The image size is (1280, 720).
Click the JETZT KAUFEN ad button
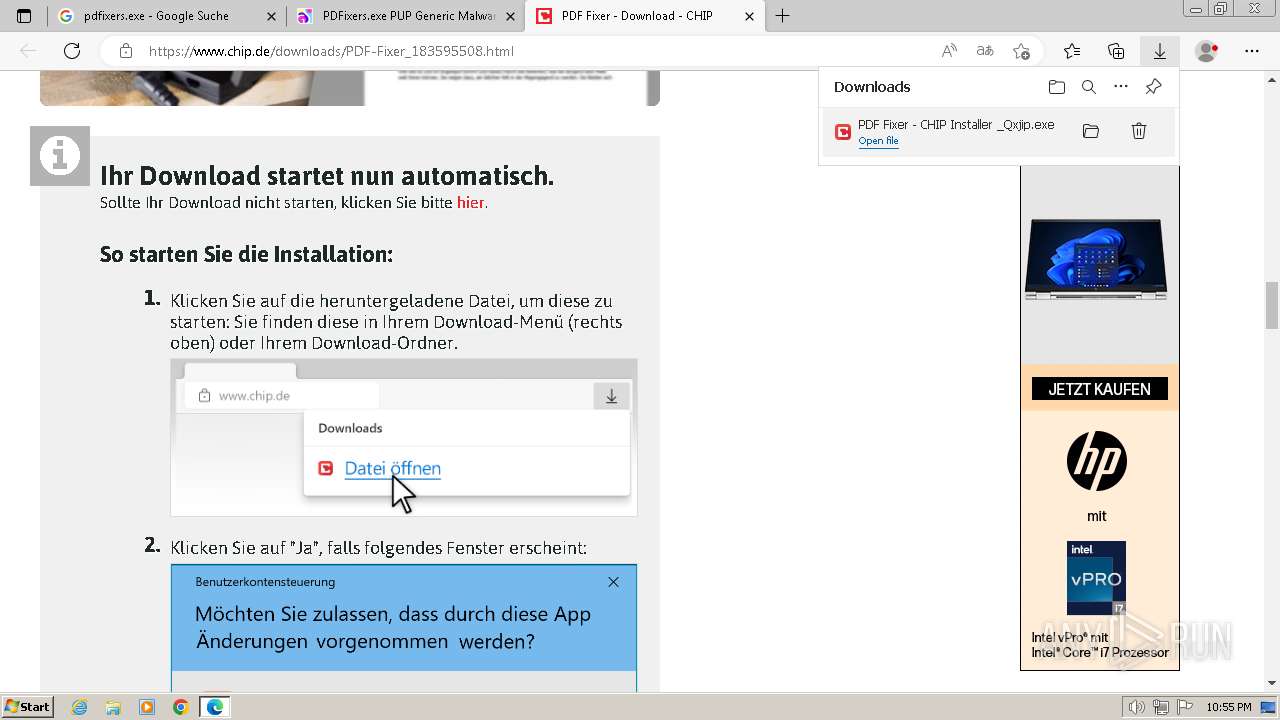pyautogui.click(x=1099, y=389)
